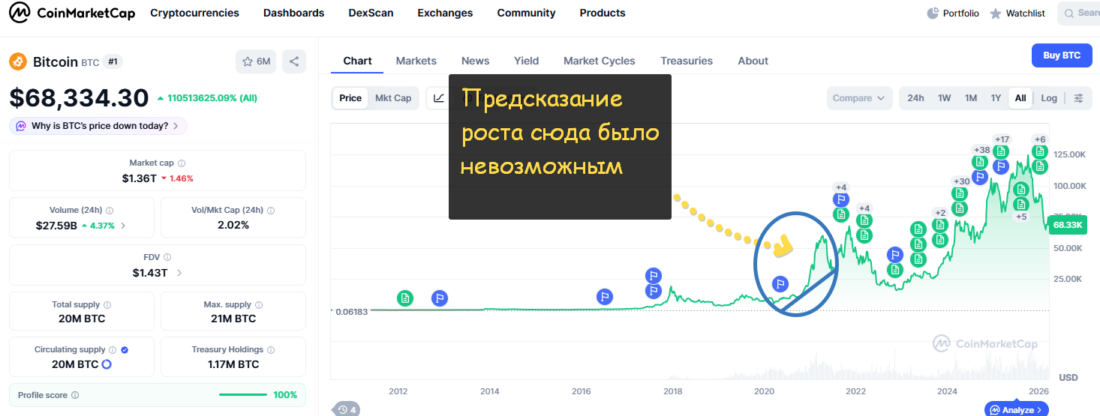Switch to the Market Cycles tab
The width and height of the screenshot is (1100, 416).
(x=599, y=61)
